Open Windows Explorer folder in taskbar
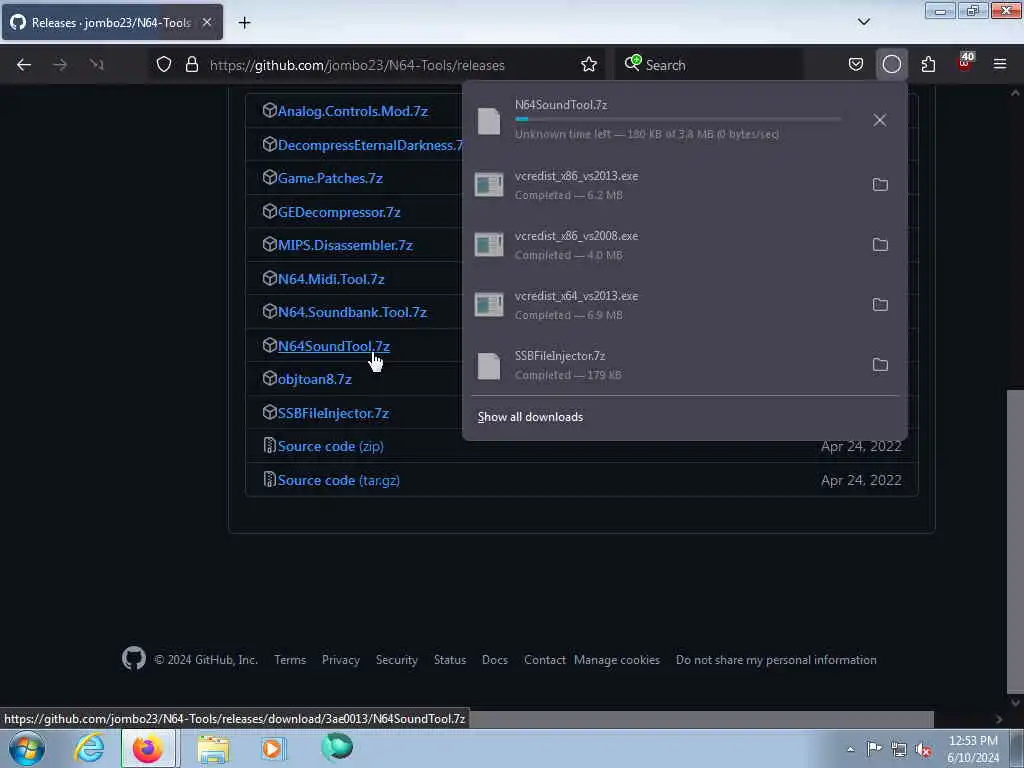The width and height of the screenshot is (1024, 768). coord(213,749)
